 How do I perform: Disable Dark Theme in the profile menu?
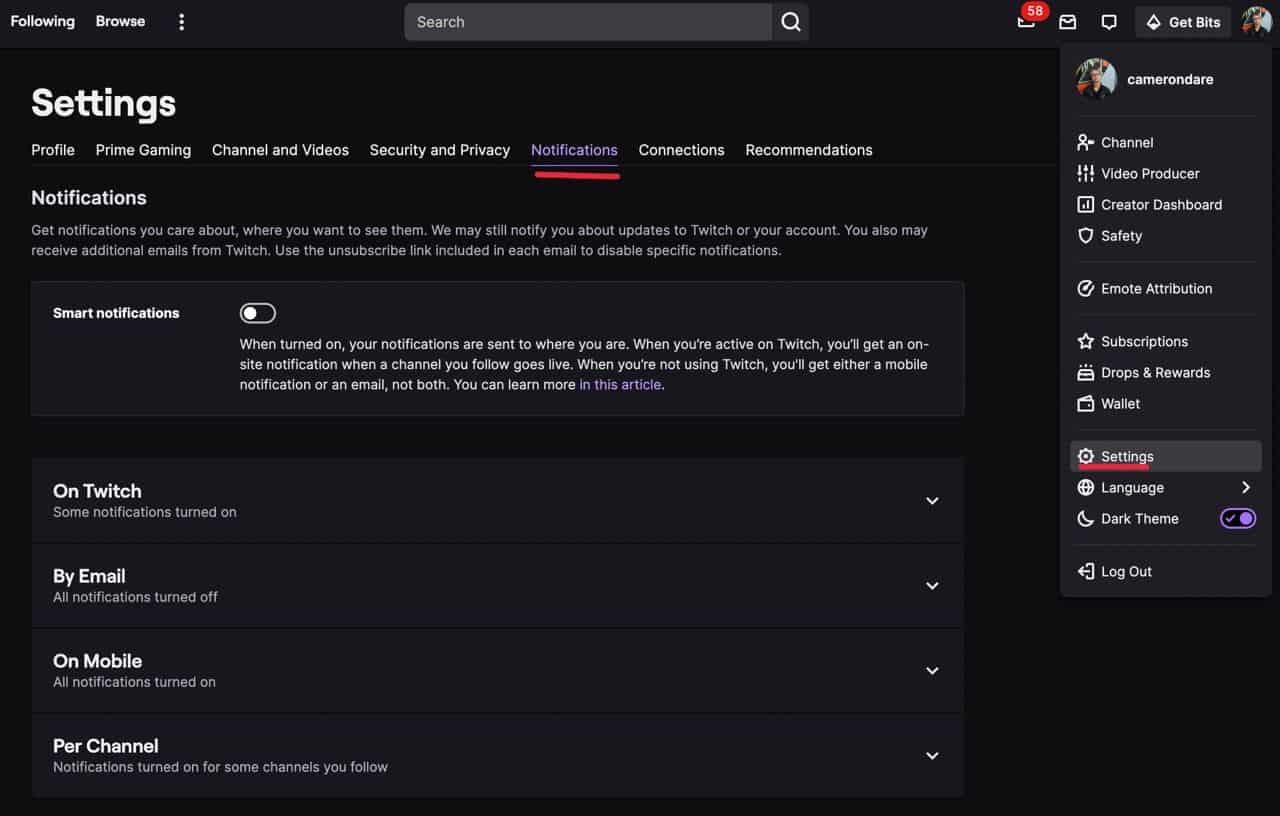pos(1237,518)
